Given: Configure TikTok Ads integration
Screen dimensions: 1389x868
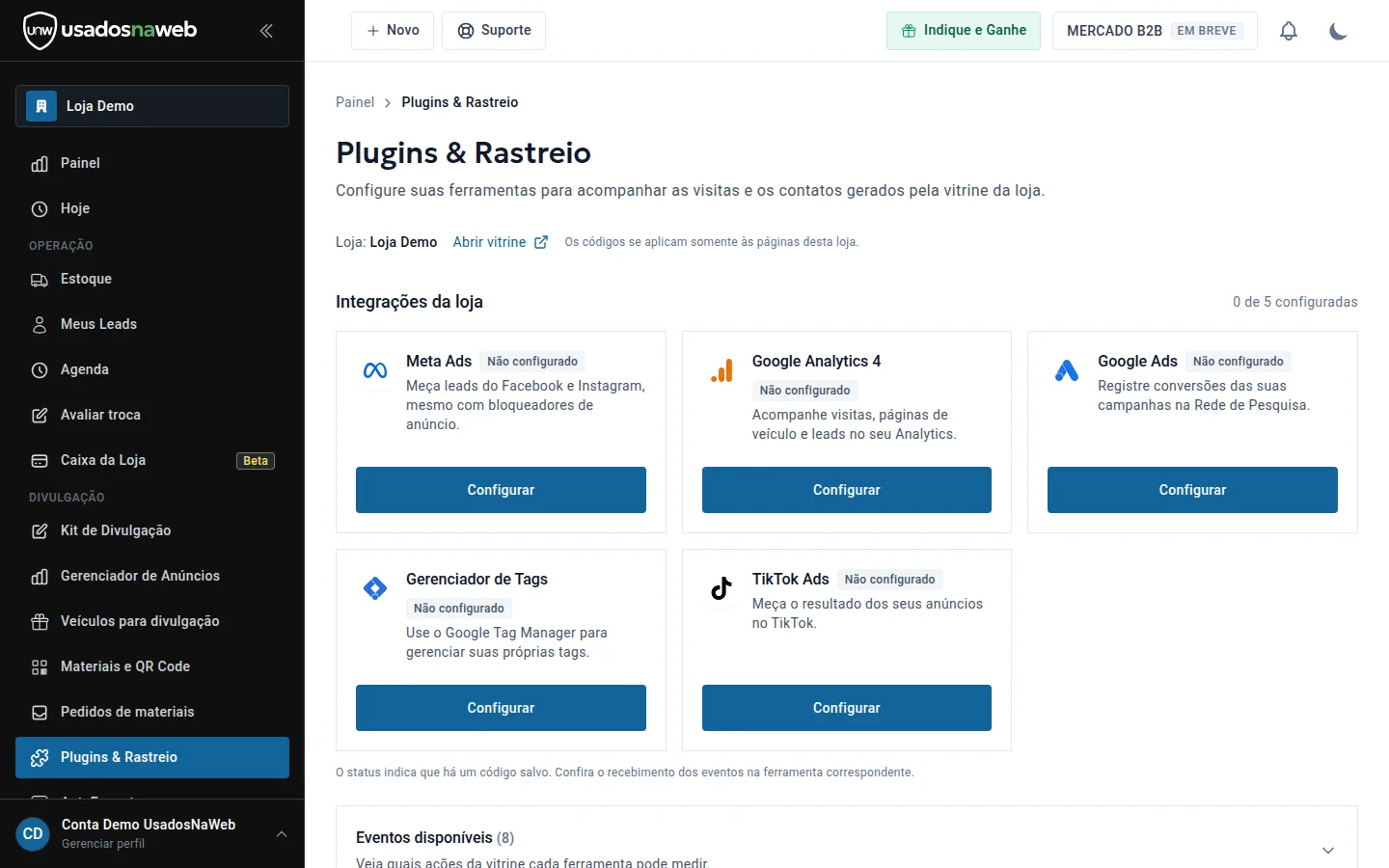Looking at the screenshot, I should coord(847,708).
